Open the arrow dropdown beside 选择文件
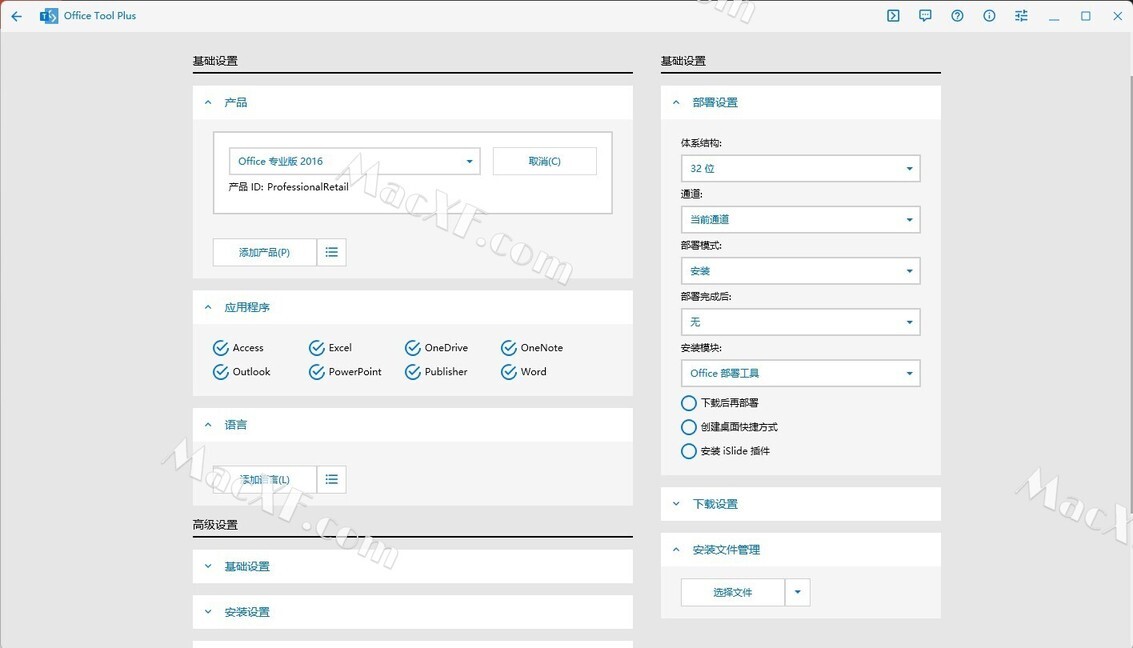1133x648 pixels. pos(798,592)
